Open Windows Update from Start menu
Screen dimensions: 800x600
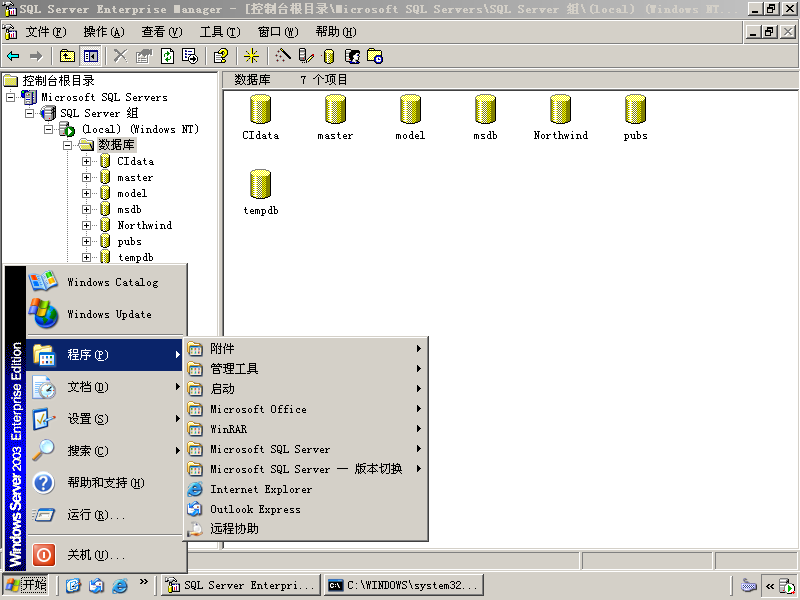[x=106, y=314]
